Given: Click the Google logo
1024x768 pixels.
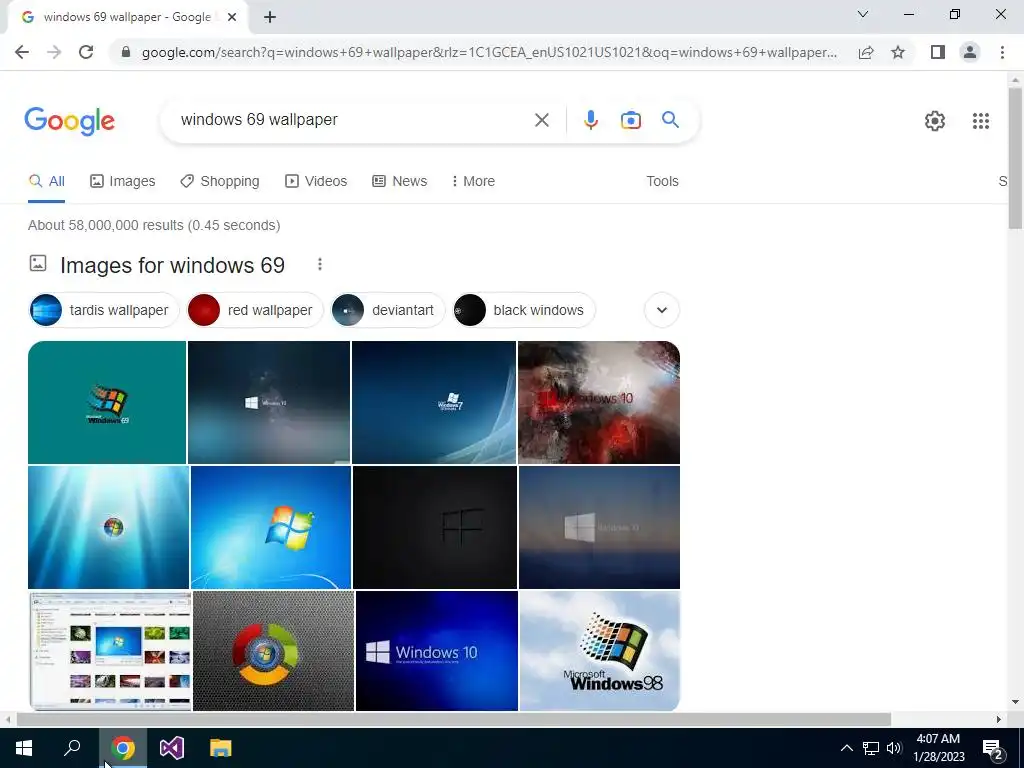Looking at the screenshot, I should click(69, 121).
